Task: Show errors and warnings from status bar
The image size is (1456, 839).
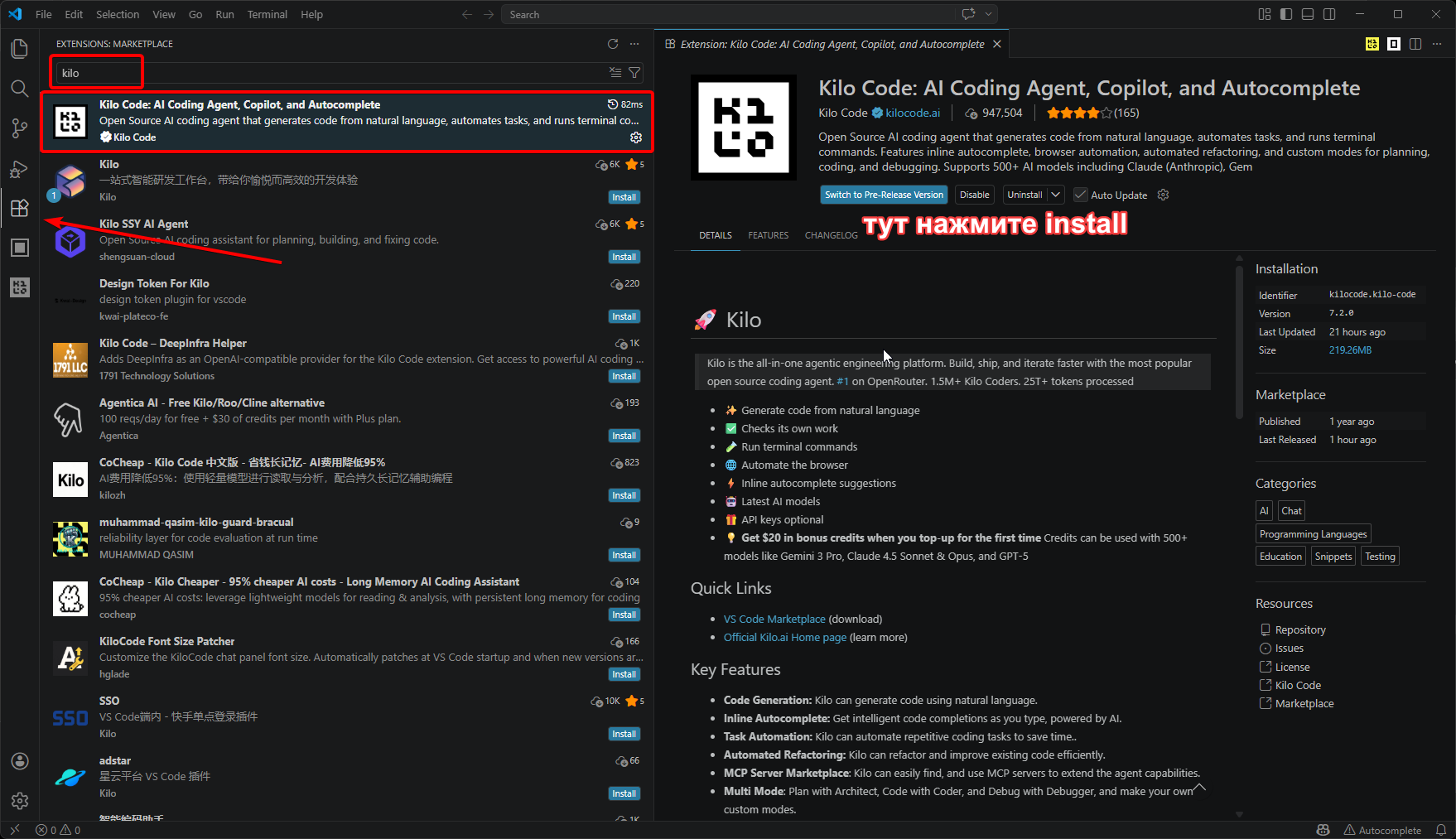Action: coord(58,830)
